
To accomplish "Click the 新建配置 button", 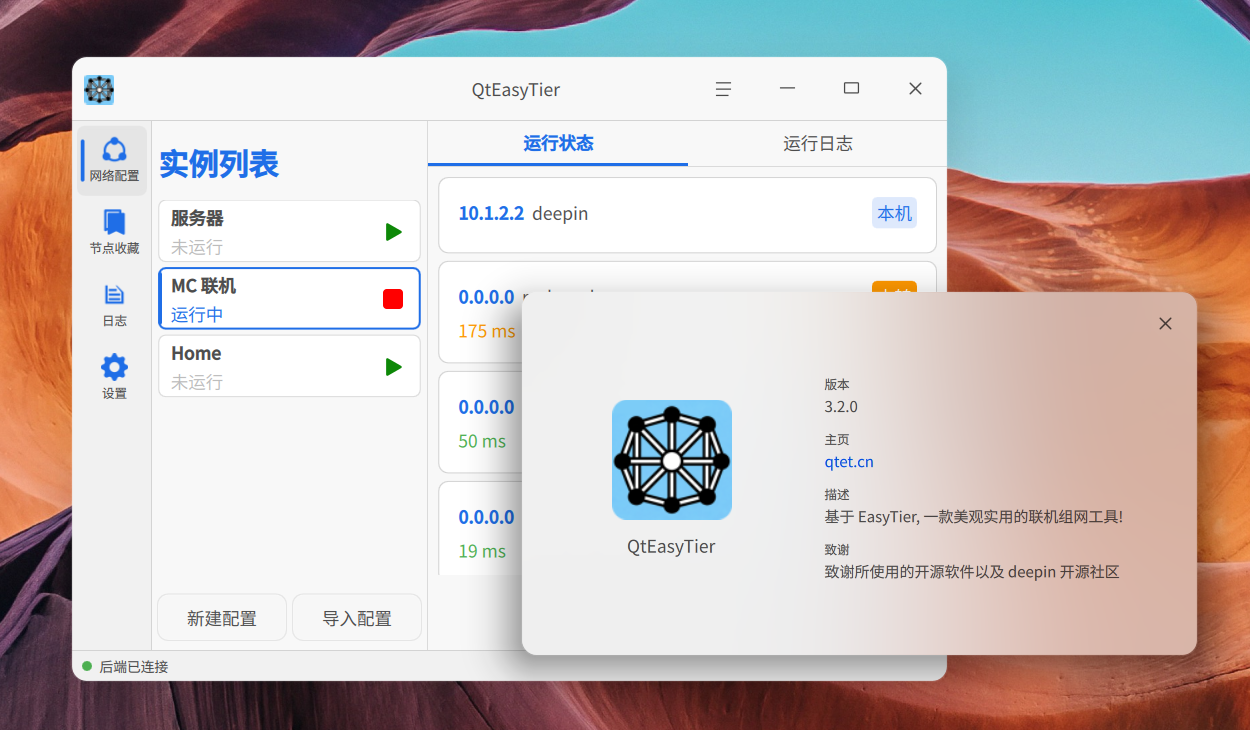I will click(222, 618).
